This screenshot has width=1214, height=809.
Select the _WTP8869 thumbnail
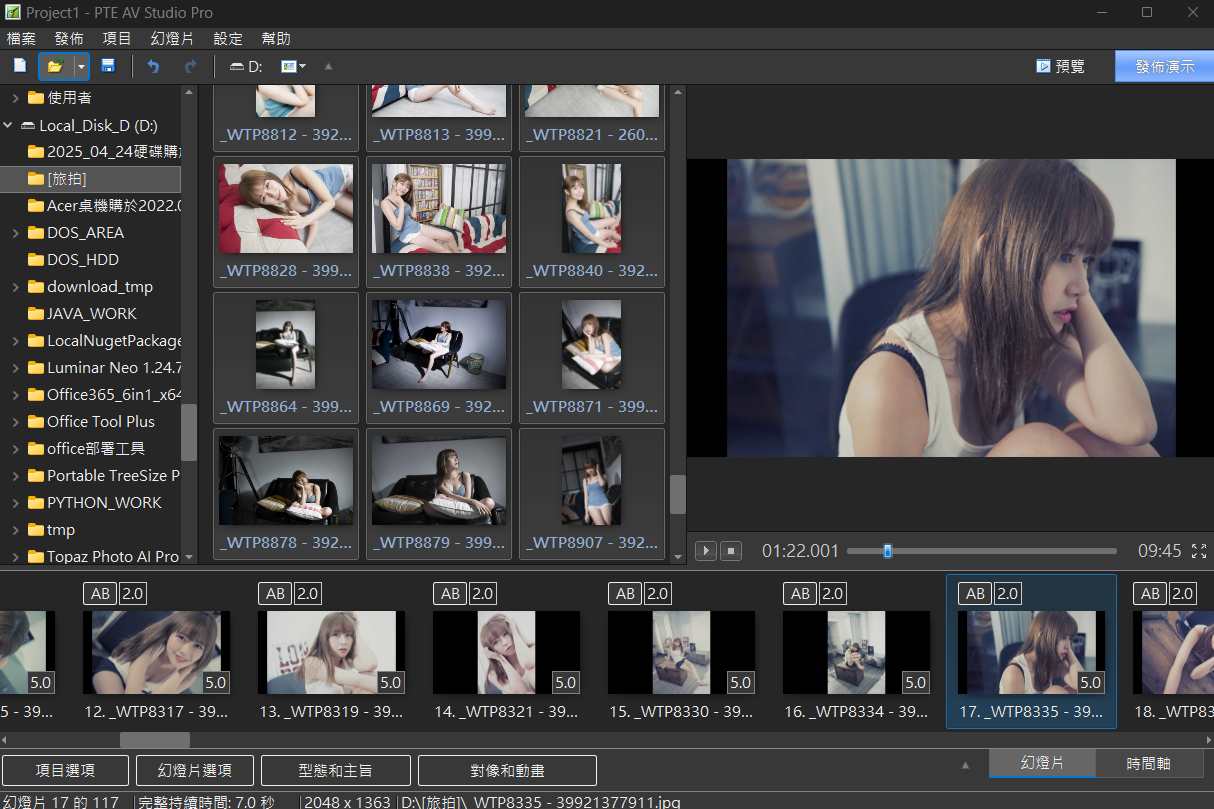click(439, 358)
